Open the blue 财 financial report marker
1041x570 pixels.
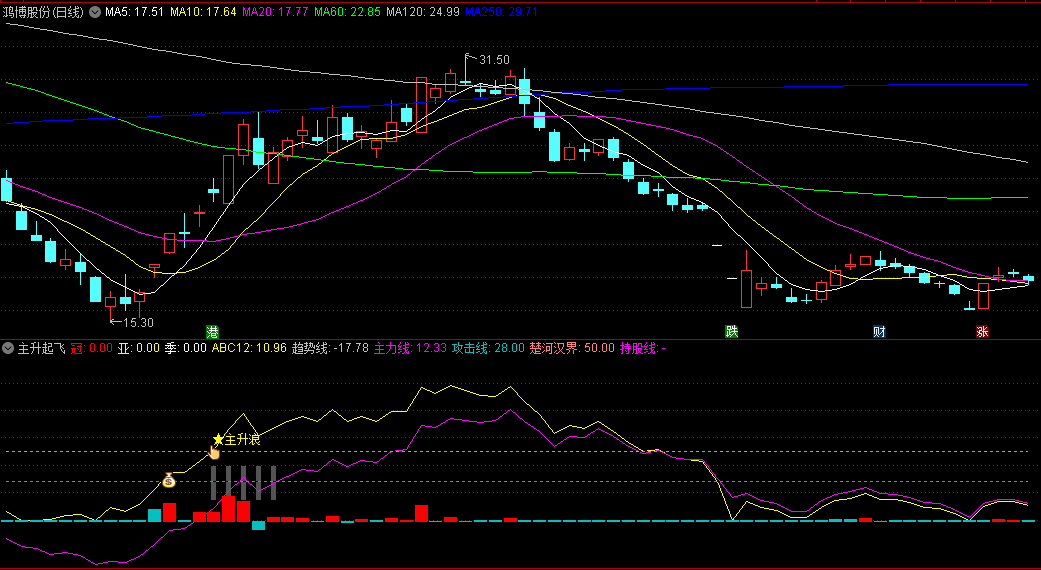coord(879,331)
